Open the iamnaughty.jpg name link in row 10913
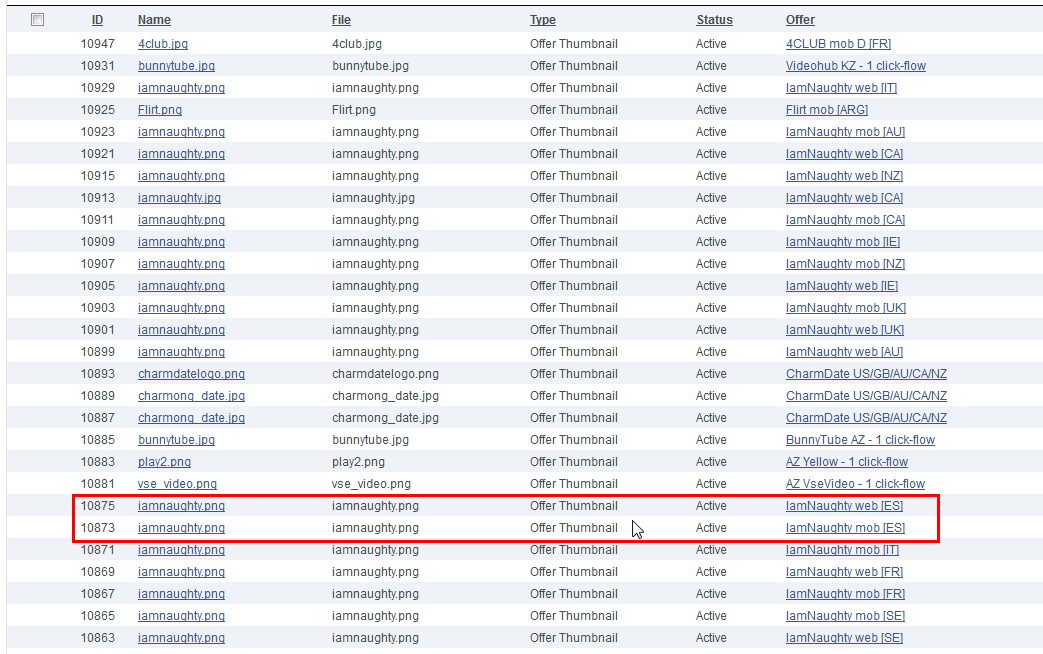The height and width of the screenshot is (654, 1043). click(180, 198)
